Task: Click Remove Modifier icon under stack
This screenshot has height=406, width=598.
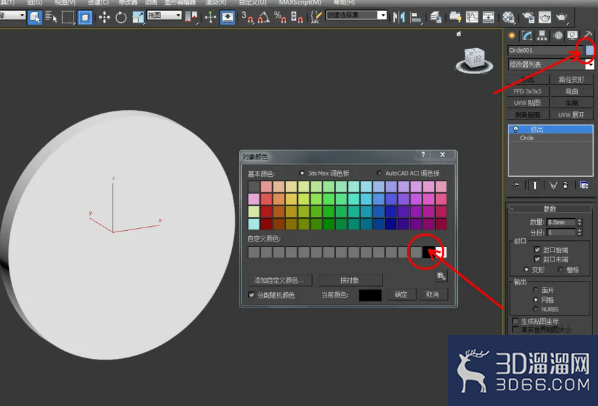Action: click(x=566, y=185)
